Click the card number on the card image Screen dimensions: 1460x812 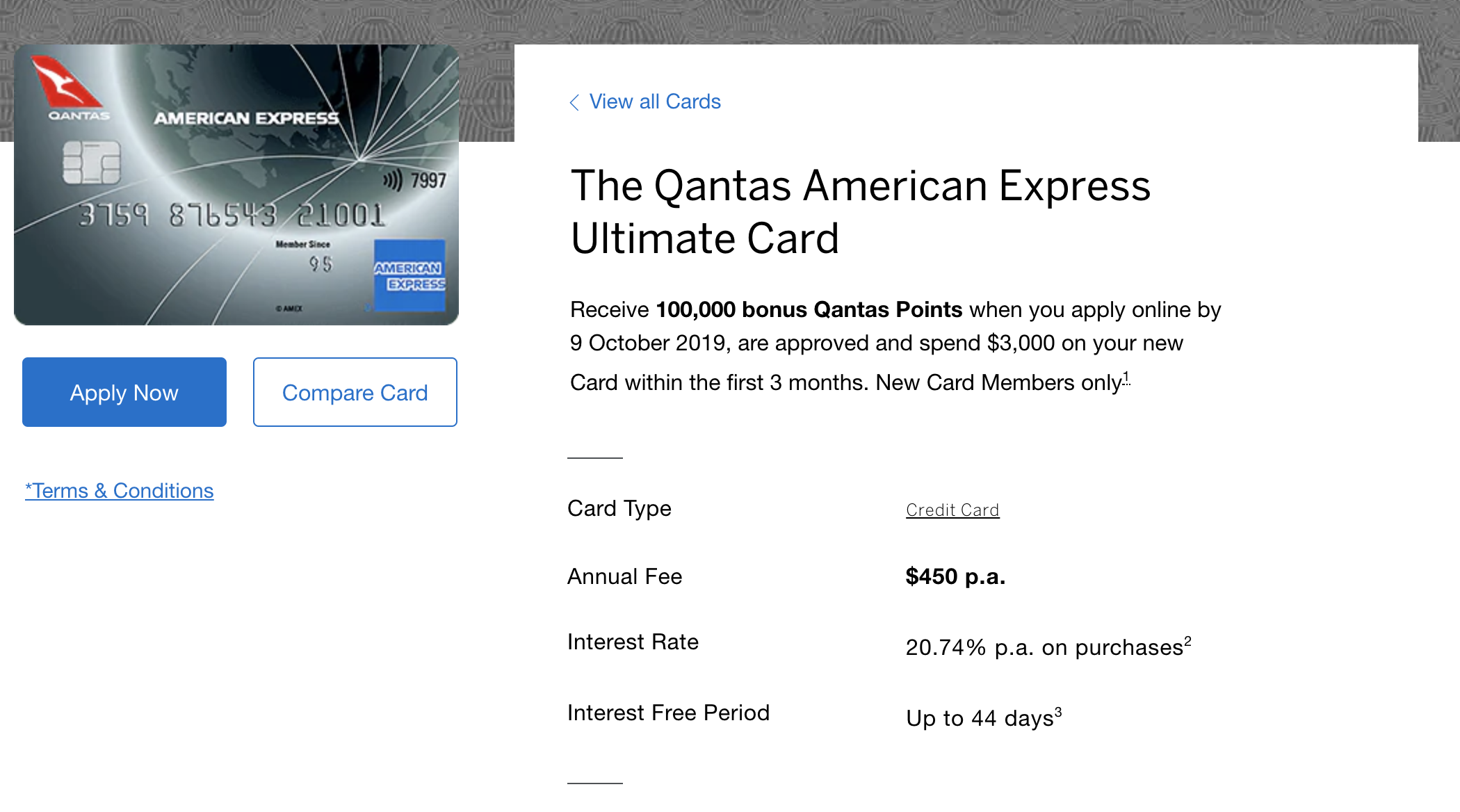point(232,216)
